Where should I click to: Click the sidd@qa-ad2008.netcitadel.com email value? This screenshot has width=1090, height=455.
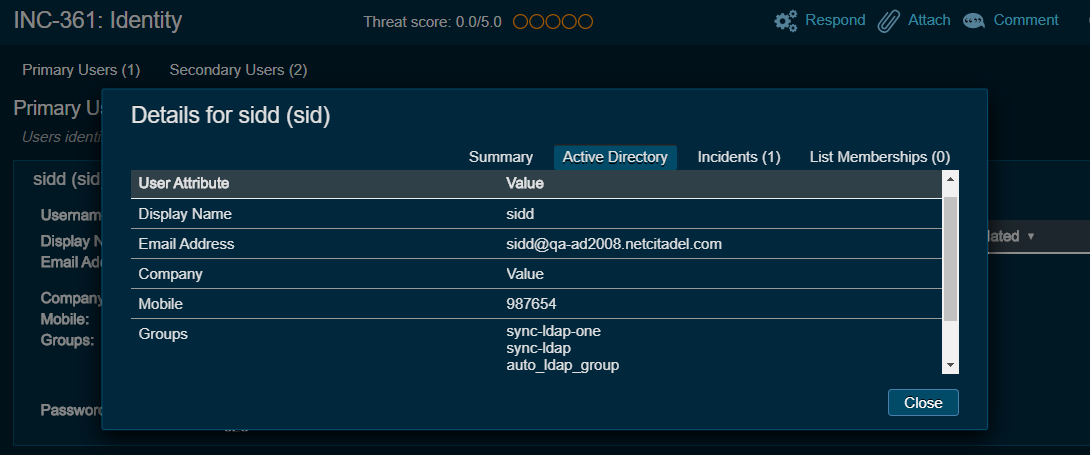[614, 244]
